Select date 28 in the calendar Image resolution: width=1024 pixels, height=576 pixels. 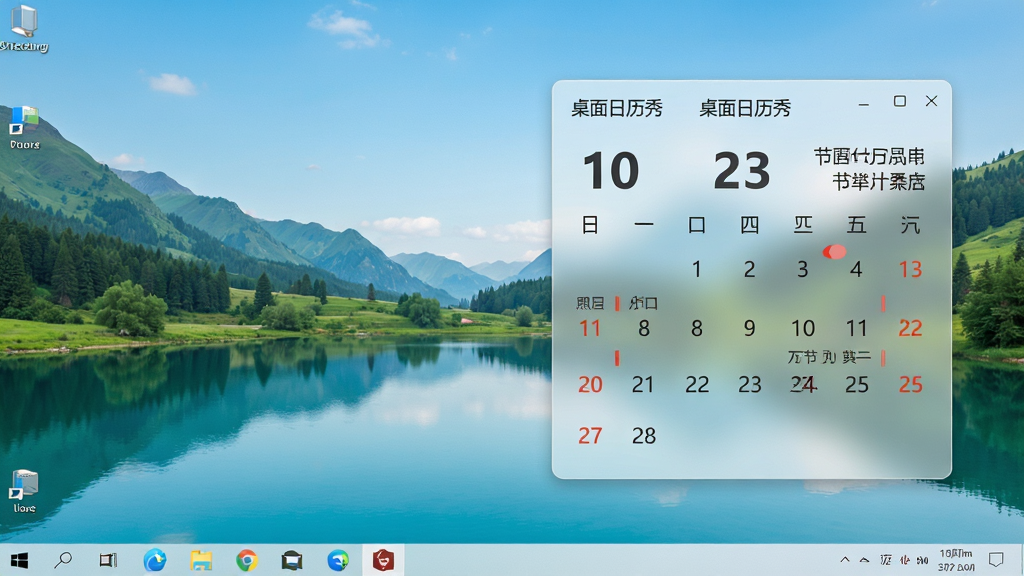[x=644, y=436]
